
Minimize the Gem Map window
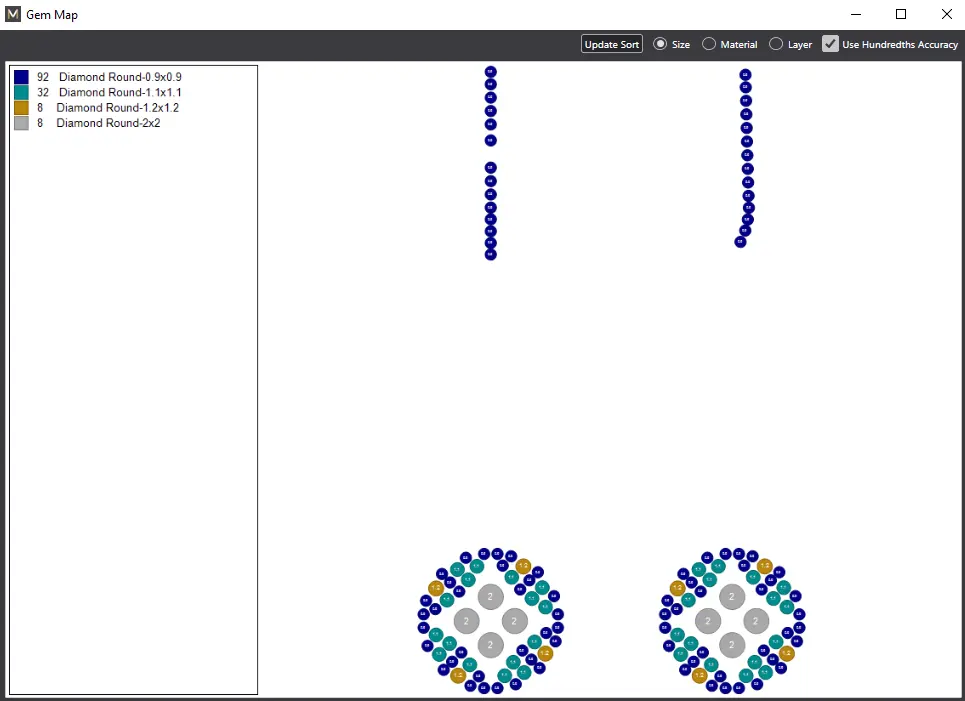click(855, 15)
